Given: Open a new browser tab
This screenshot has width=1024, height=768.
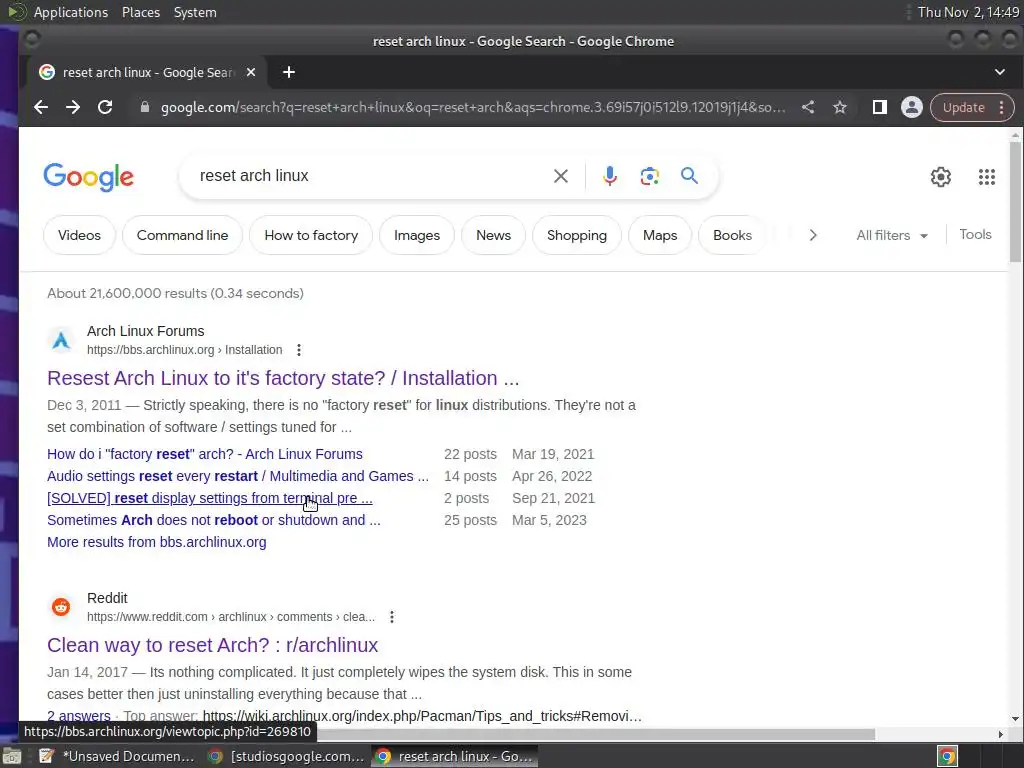Looking at the screenshot, I should click(x=289, y=72).
